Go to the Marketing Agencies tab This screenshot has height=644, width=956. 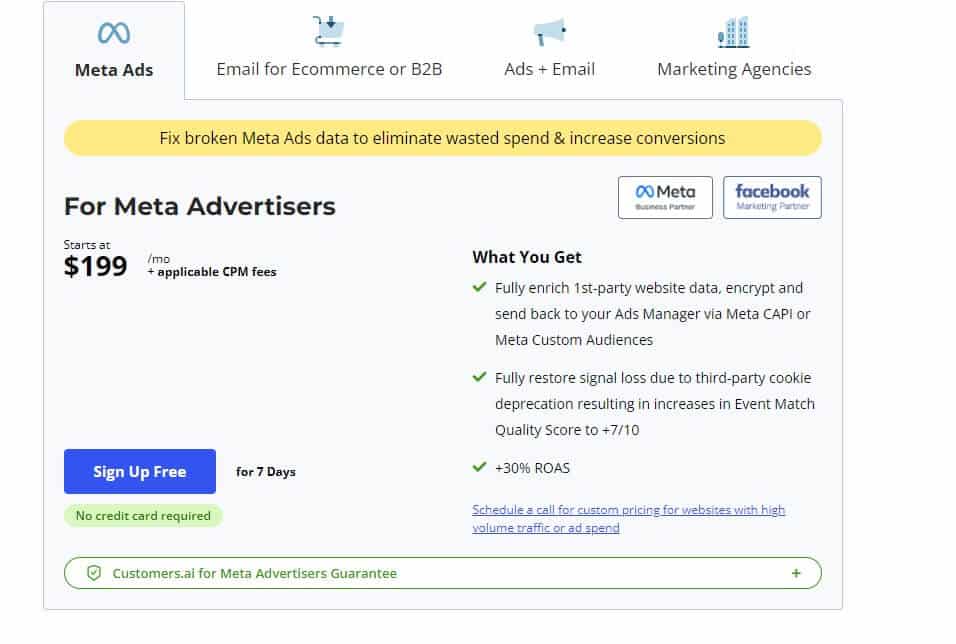[x=734, y=51]
